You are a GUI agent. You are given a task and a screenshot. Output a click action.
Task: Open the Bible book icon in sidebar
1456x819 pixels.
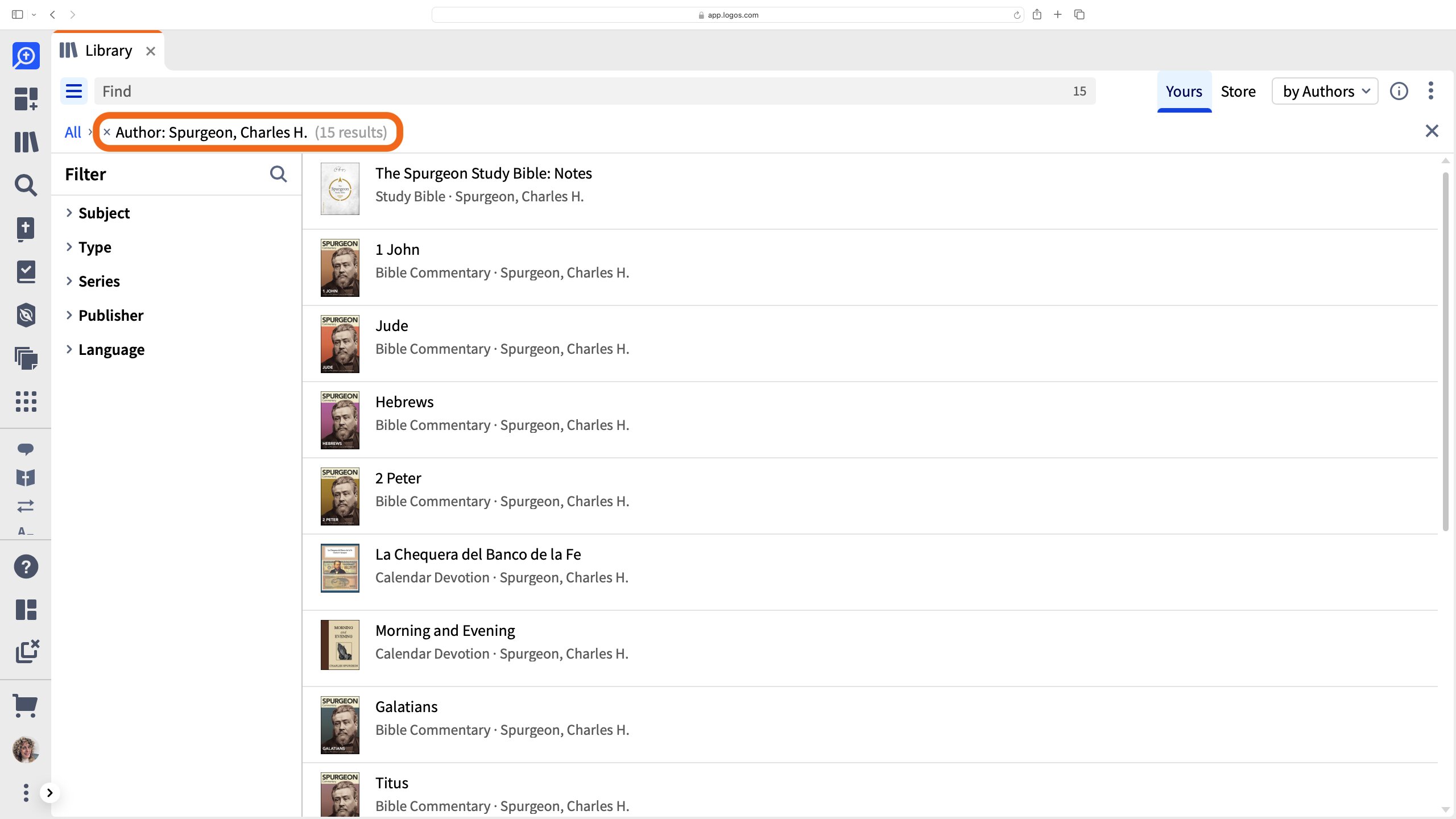point(26,229)
